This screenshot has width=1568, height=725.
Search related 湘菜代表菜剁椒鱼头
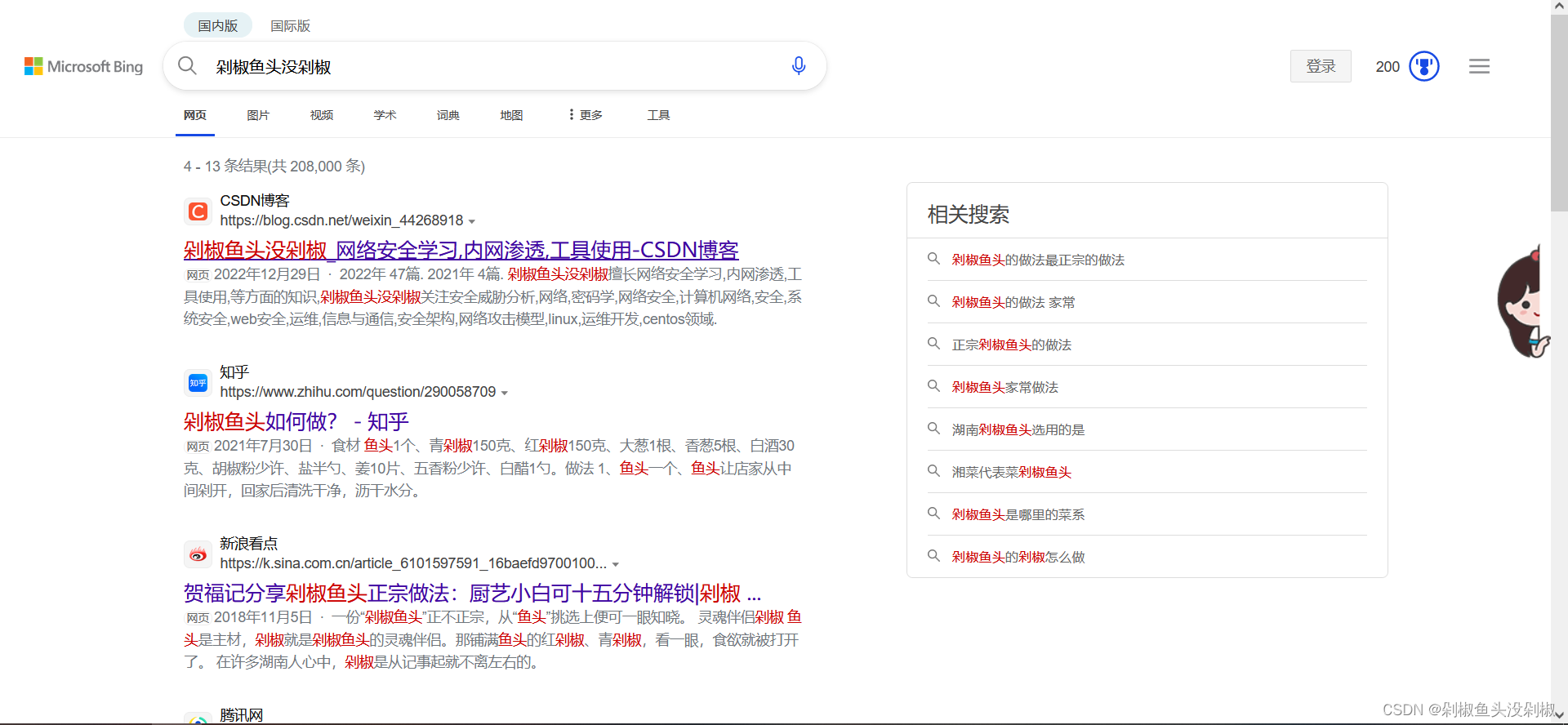pos(1012,472)
